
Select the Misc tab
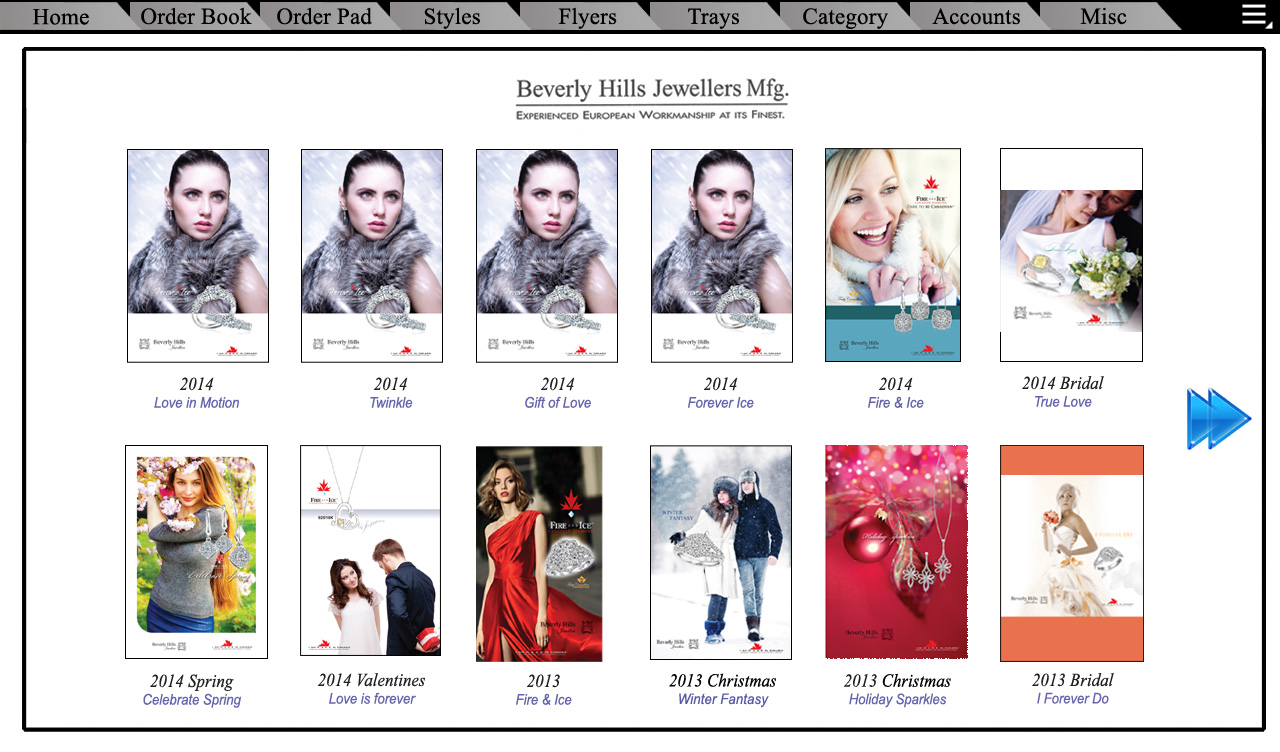[1104, 16]
